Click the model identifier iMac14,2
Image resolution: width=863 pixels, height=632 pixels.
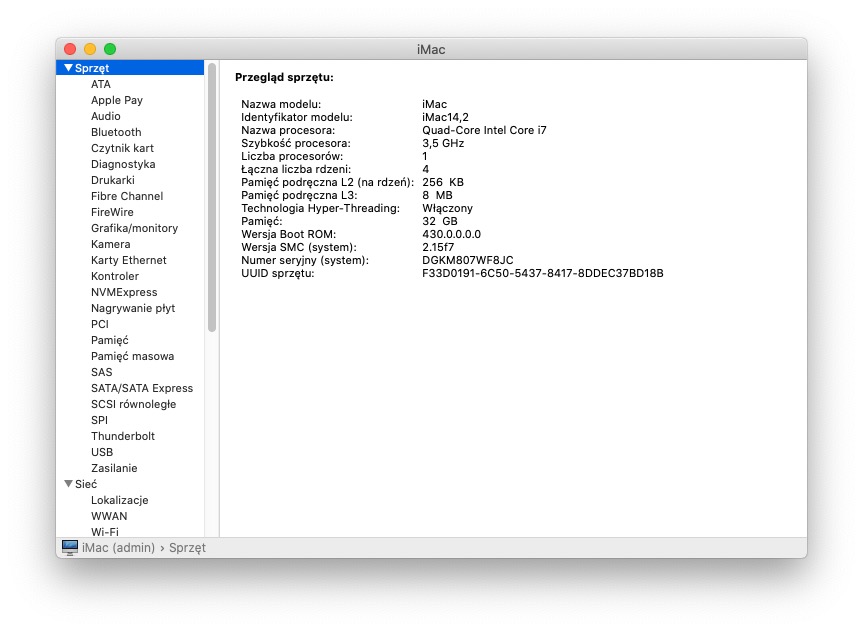coord(445,117)
